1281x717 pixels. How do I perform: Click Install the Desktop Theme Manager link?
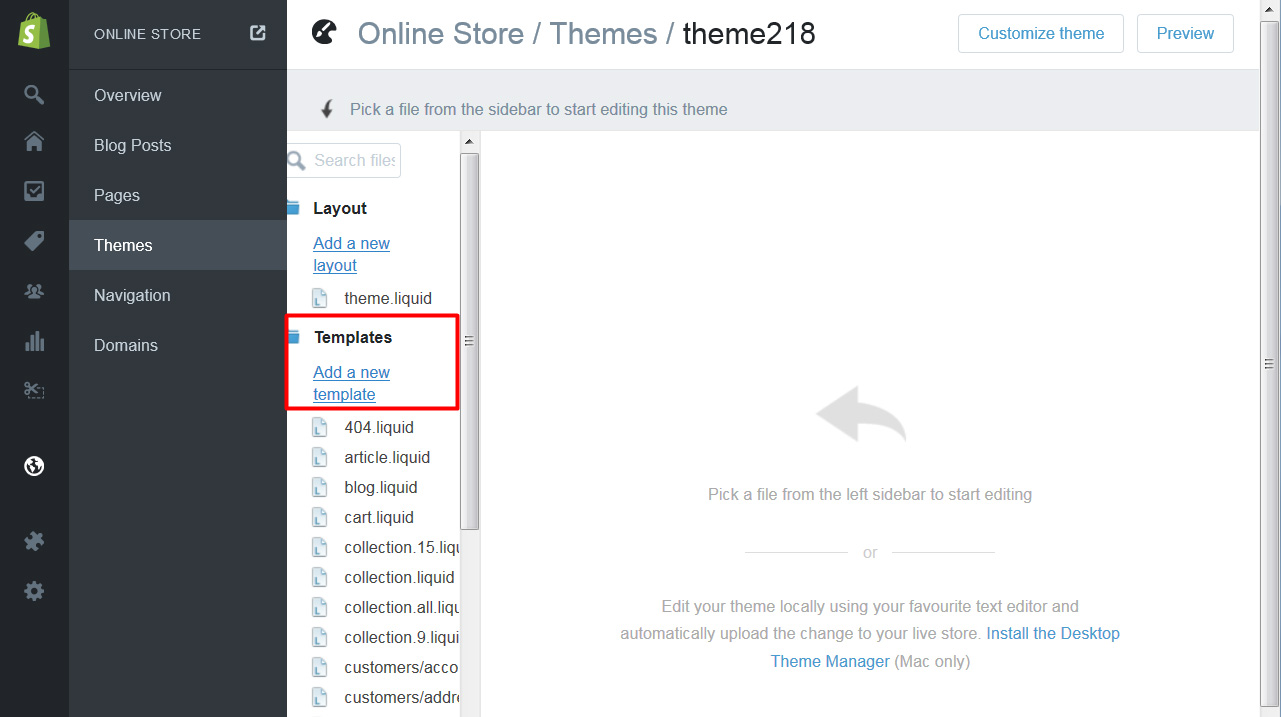pyautogui.click(x=945, y=647)
